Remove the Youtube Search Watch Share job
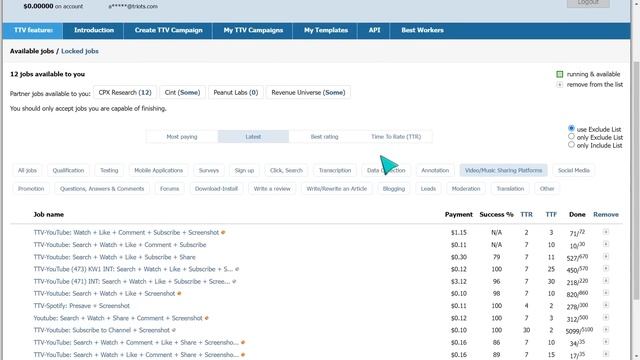This screenshot has height=360, width=640. click(606, 318)
